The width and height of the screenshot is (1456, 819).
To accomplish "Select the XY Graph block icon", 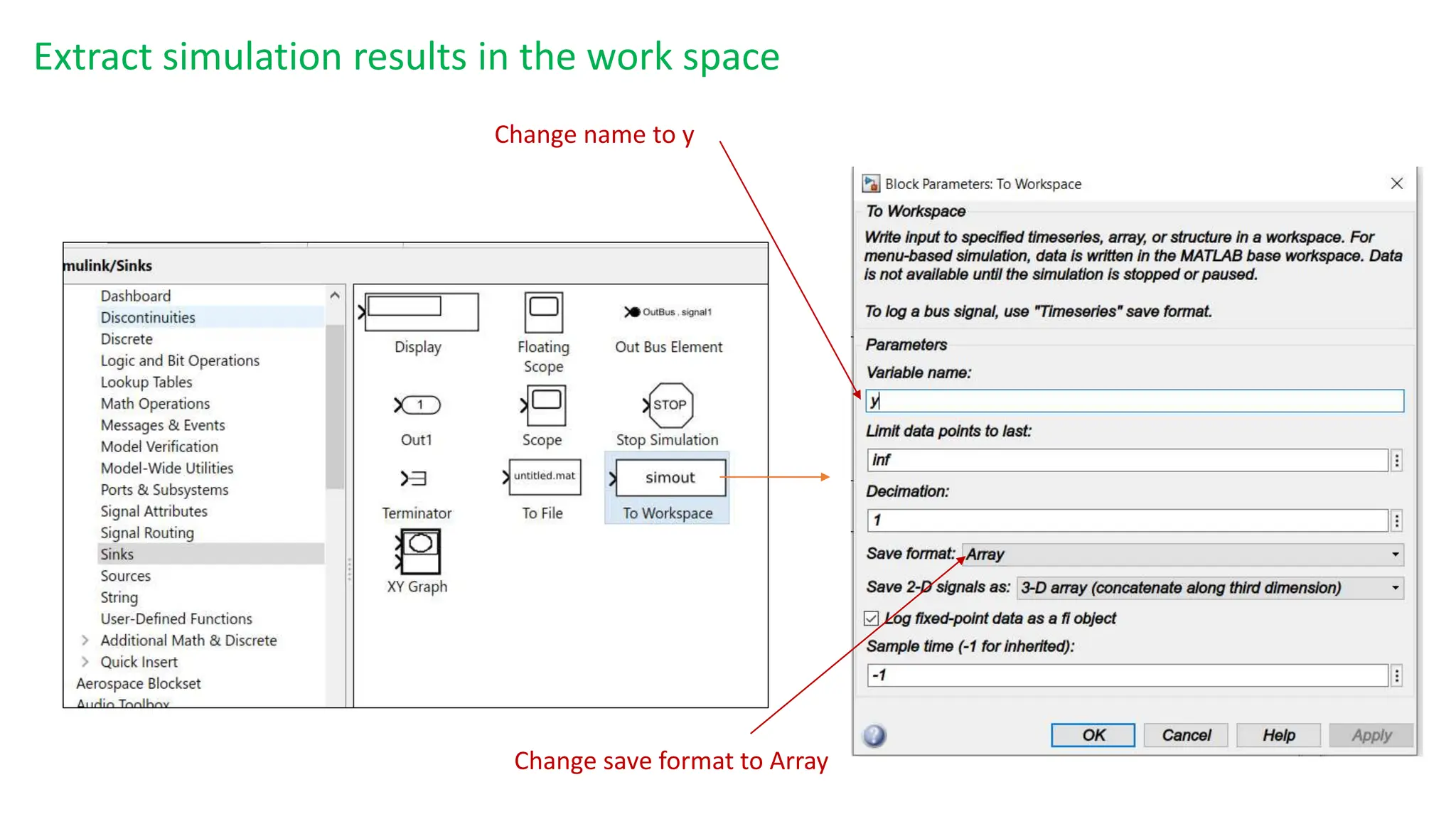I will click(418, 552).
